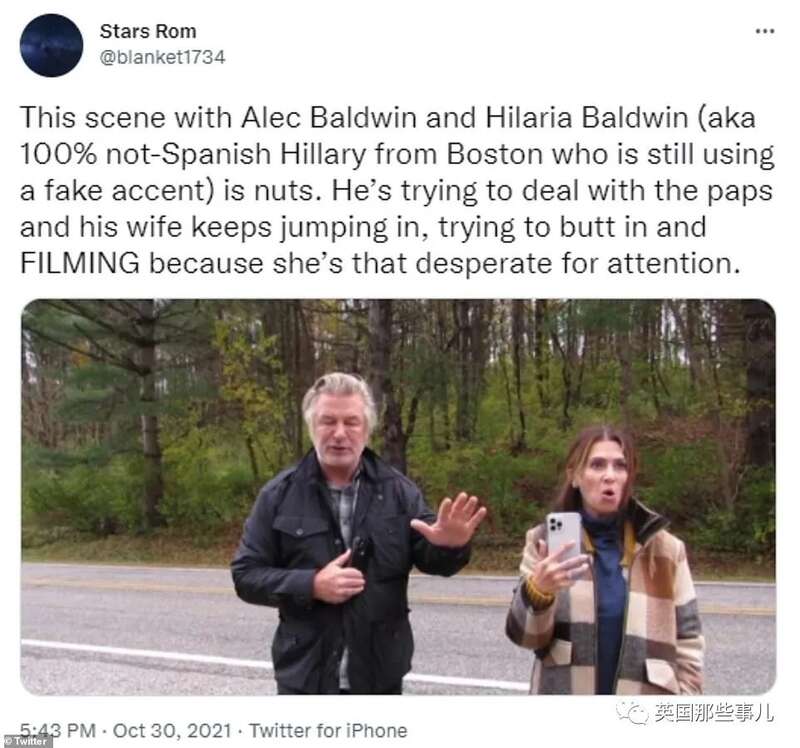Click the 5:43 PM timestamp

(x=58, y=730)
